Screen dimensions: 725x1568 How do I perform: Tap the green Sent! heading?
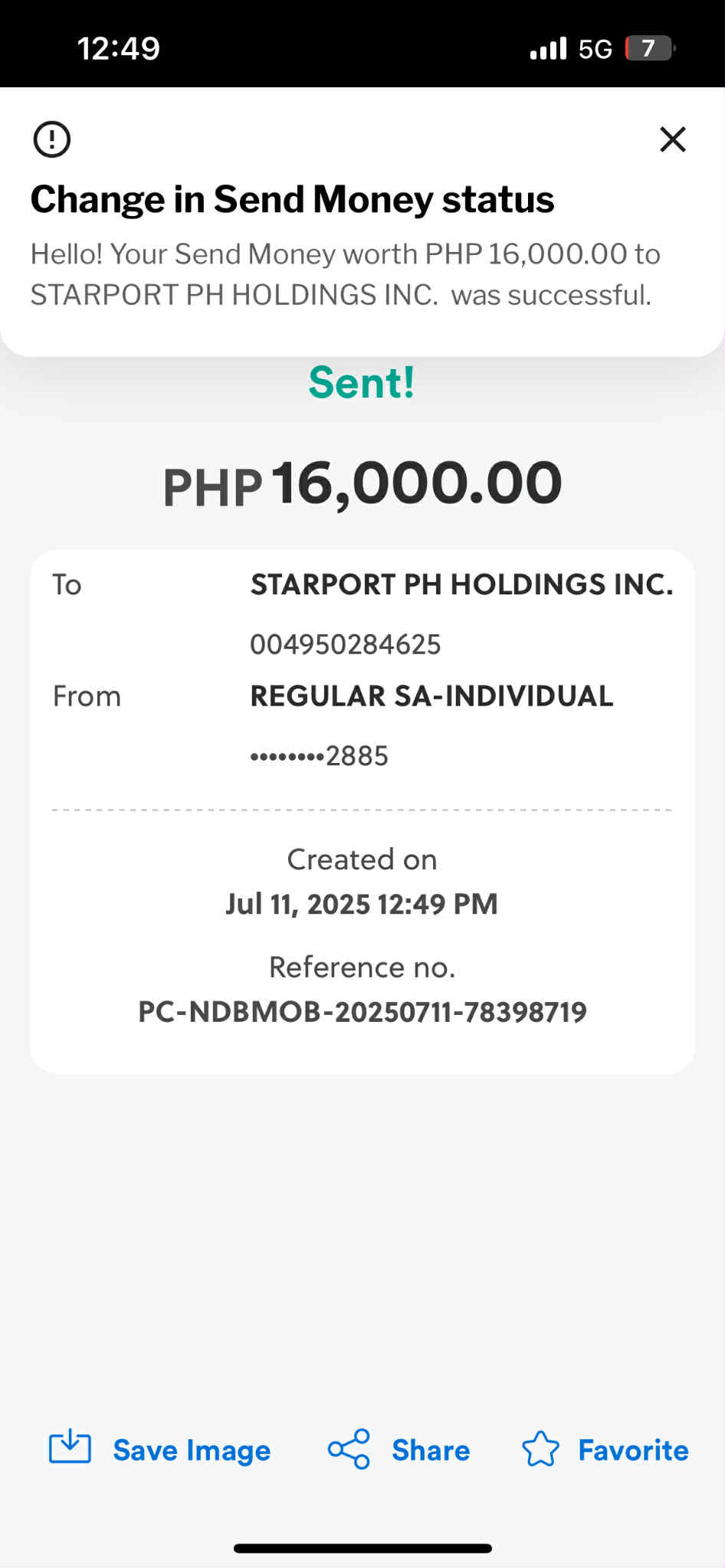click(362, 382)
